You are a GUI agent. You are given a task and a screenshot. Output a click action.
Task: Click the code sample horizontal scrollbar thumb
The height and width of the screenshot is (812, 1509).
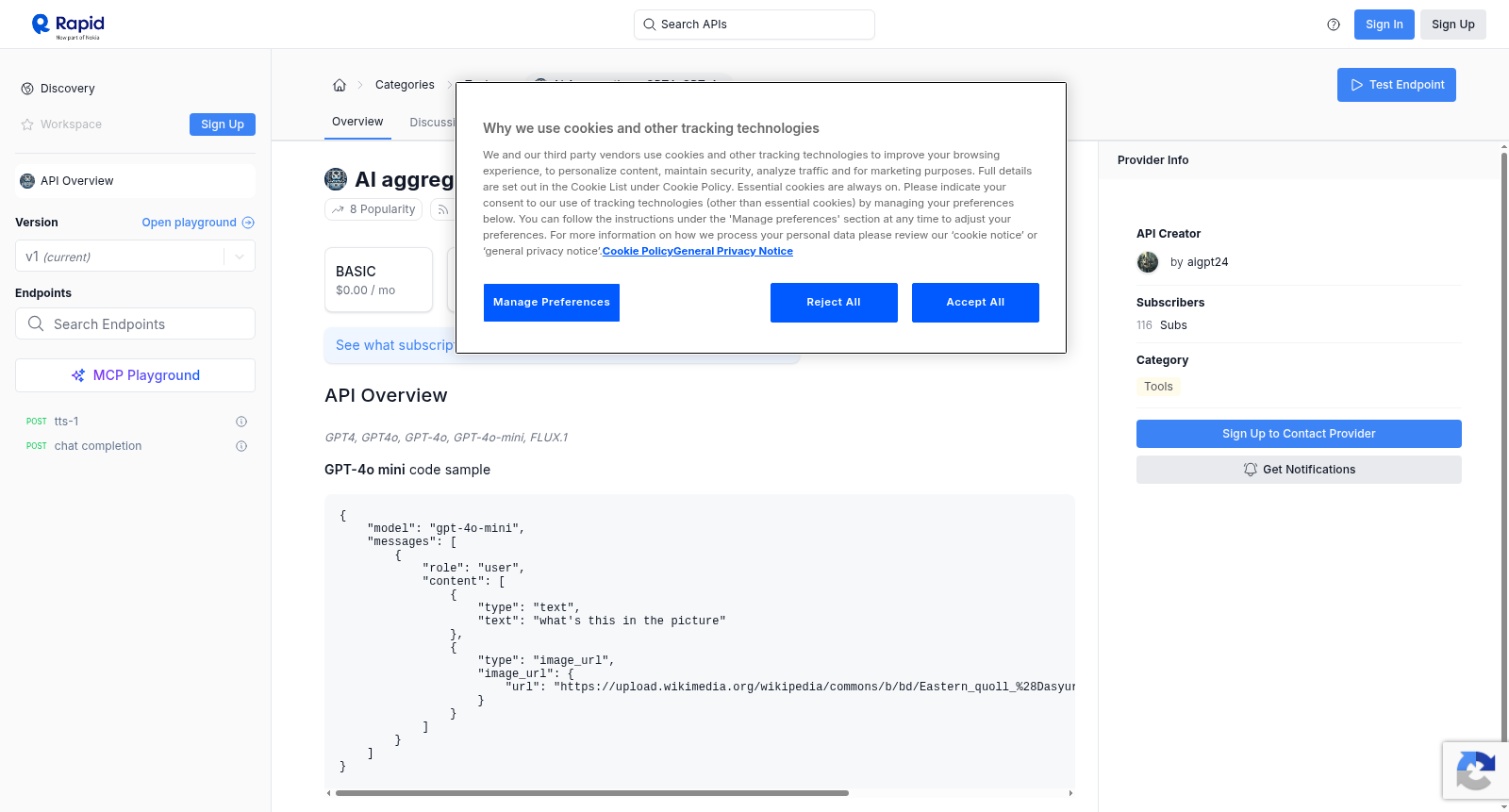coord(592,793)
